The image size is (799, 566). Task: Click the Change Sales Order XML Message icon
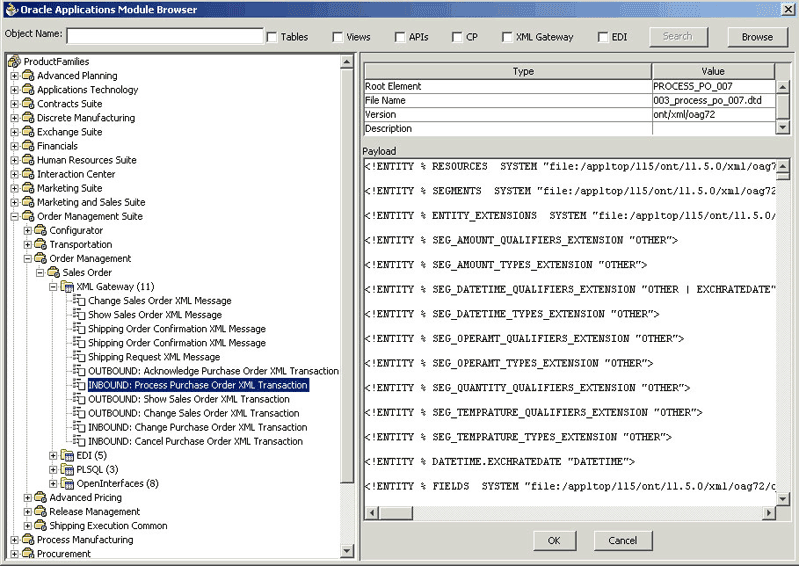point(79,301)
